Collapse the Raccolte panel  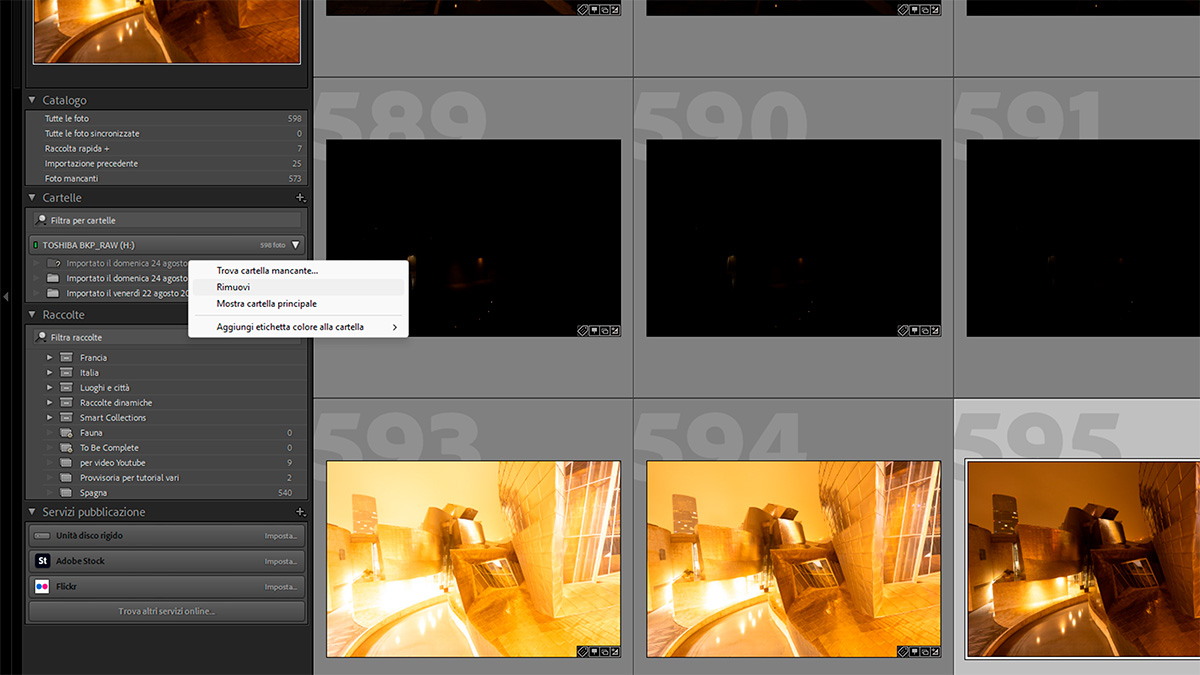[x=32, y=315]
